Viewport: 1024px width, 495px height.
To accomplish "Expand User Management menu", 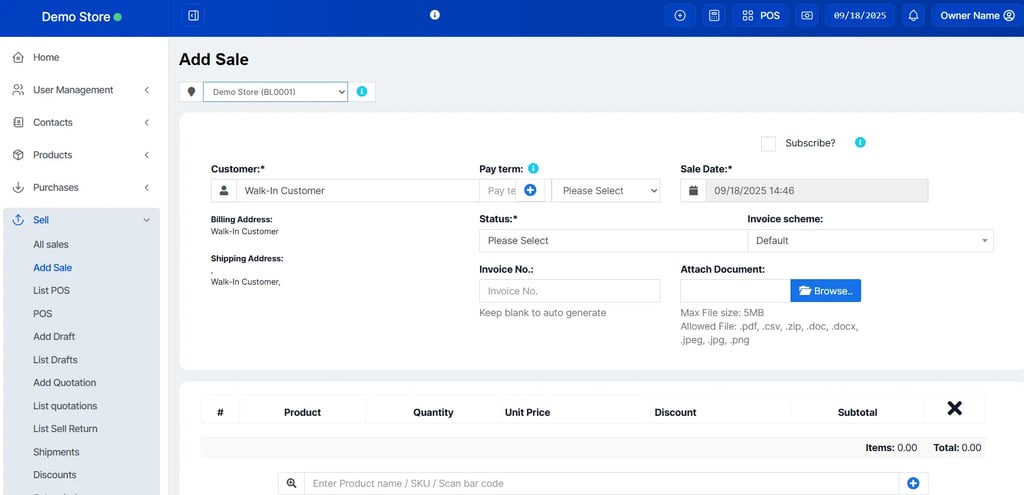I will (82, 90).
